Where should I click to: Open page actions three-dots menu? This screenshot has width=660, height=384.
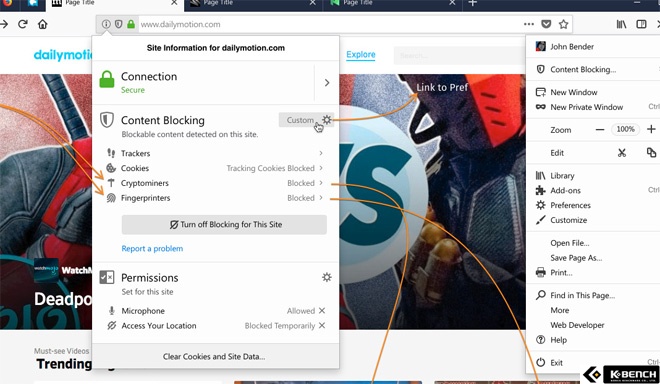529,24
